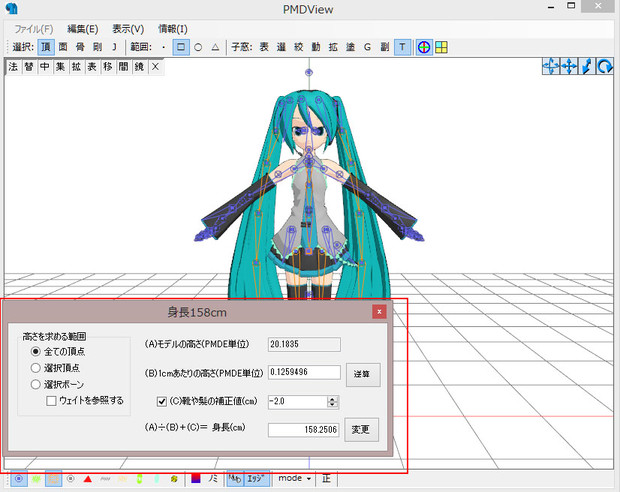
Task: Click the camera pan-rotate arrows icon
Action: [551, 66]
